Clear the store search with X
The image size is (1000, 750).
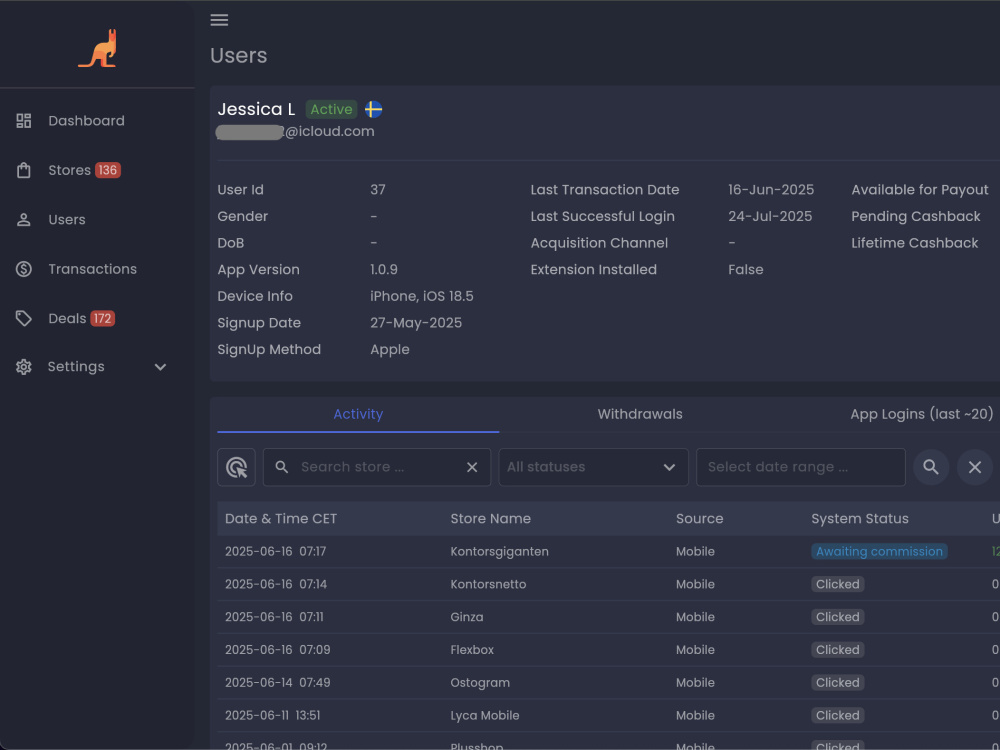[x=472, y=467]
